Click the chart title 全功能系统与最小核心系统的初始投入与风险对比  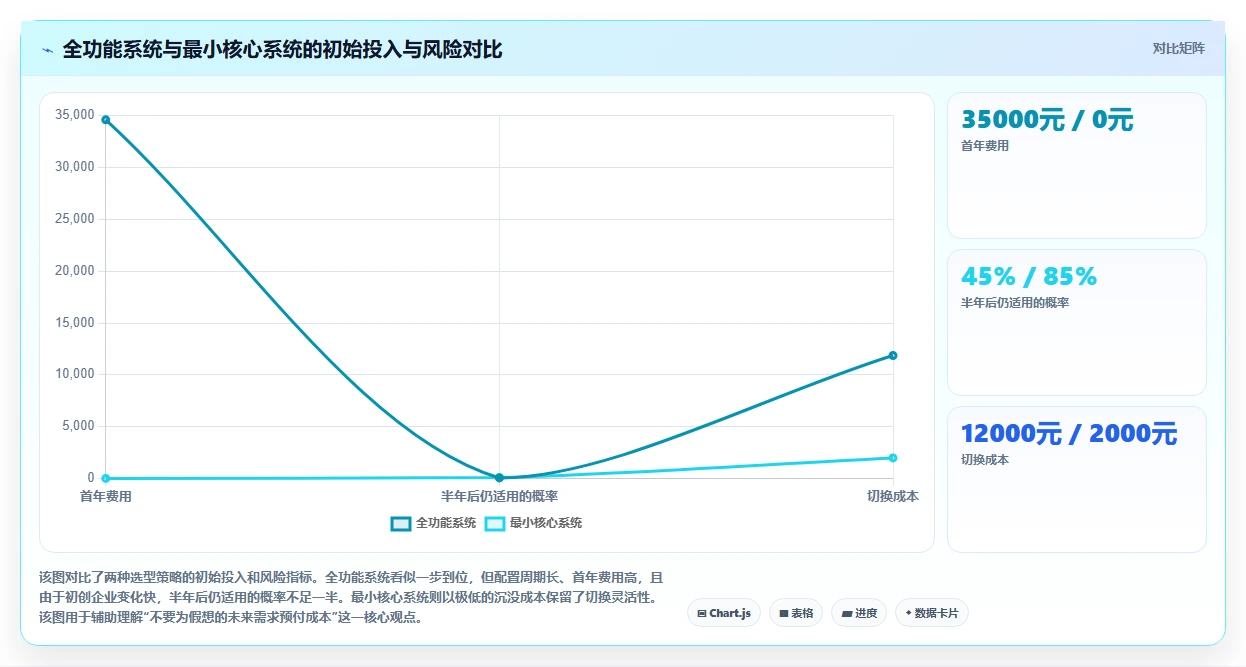click(282, 49)
